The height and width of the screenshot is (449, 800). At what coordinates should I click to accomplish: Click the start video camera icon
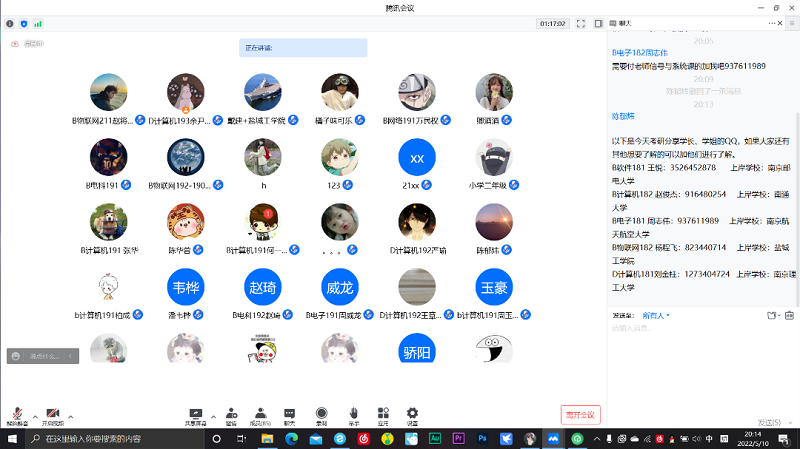click(x=52, y=413)
